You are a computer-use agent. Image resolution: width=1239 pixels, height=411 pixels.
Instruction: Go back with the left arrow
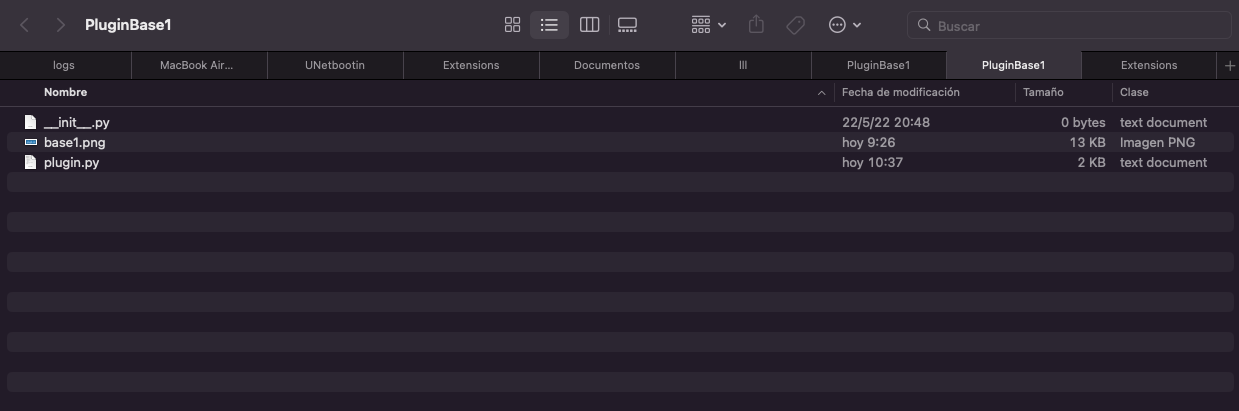[x=25, y=25]
